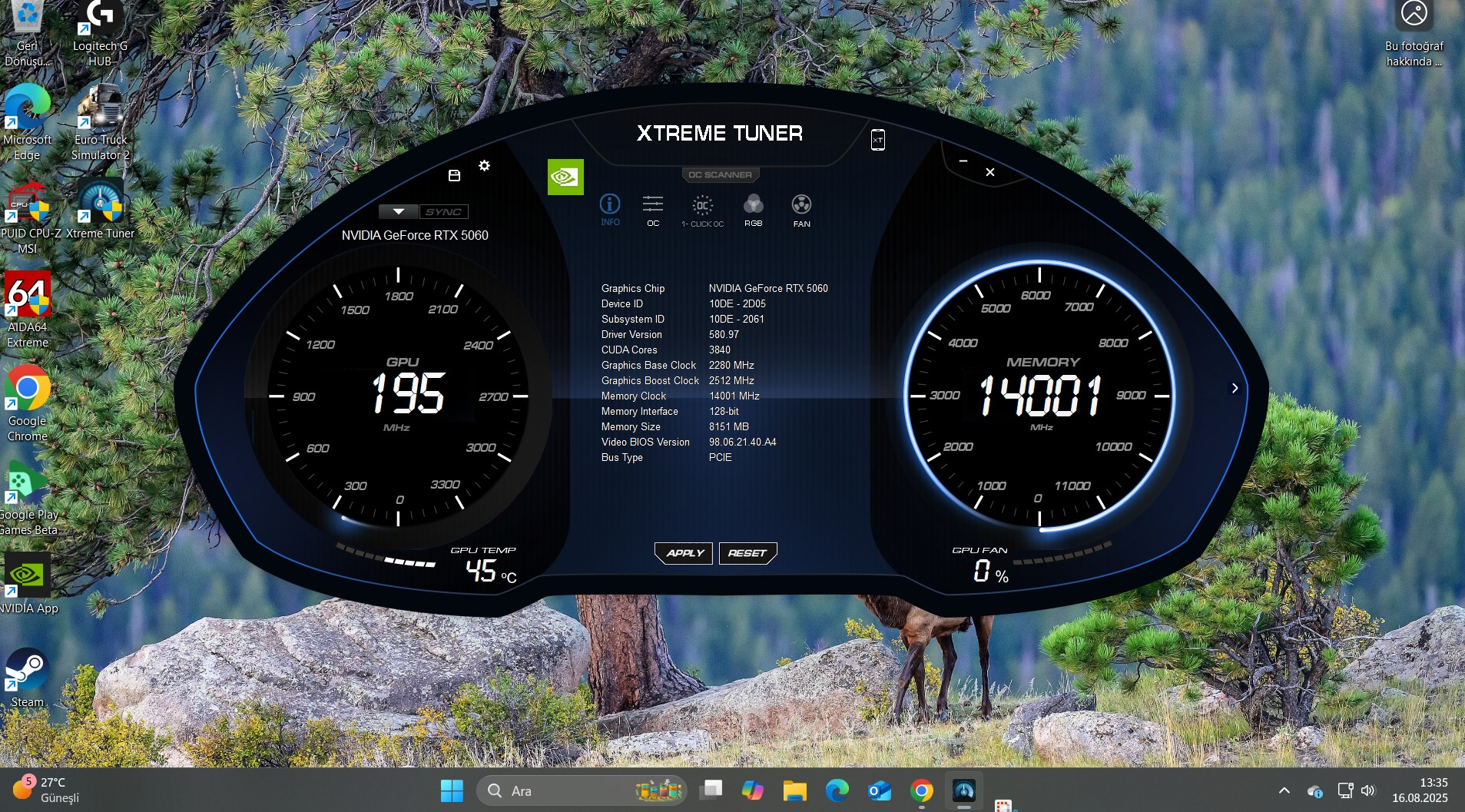Viewport: 1465px width, 812px height.
Task: Select the 1-Click OC tab
Action: pyautogui.click(x=702, y=211)
